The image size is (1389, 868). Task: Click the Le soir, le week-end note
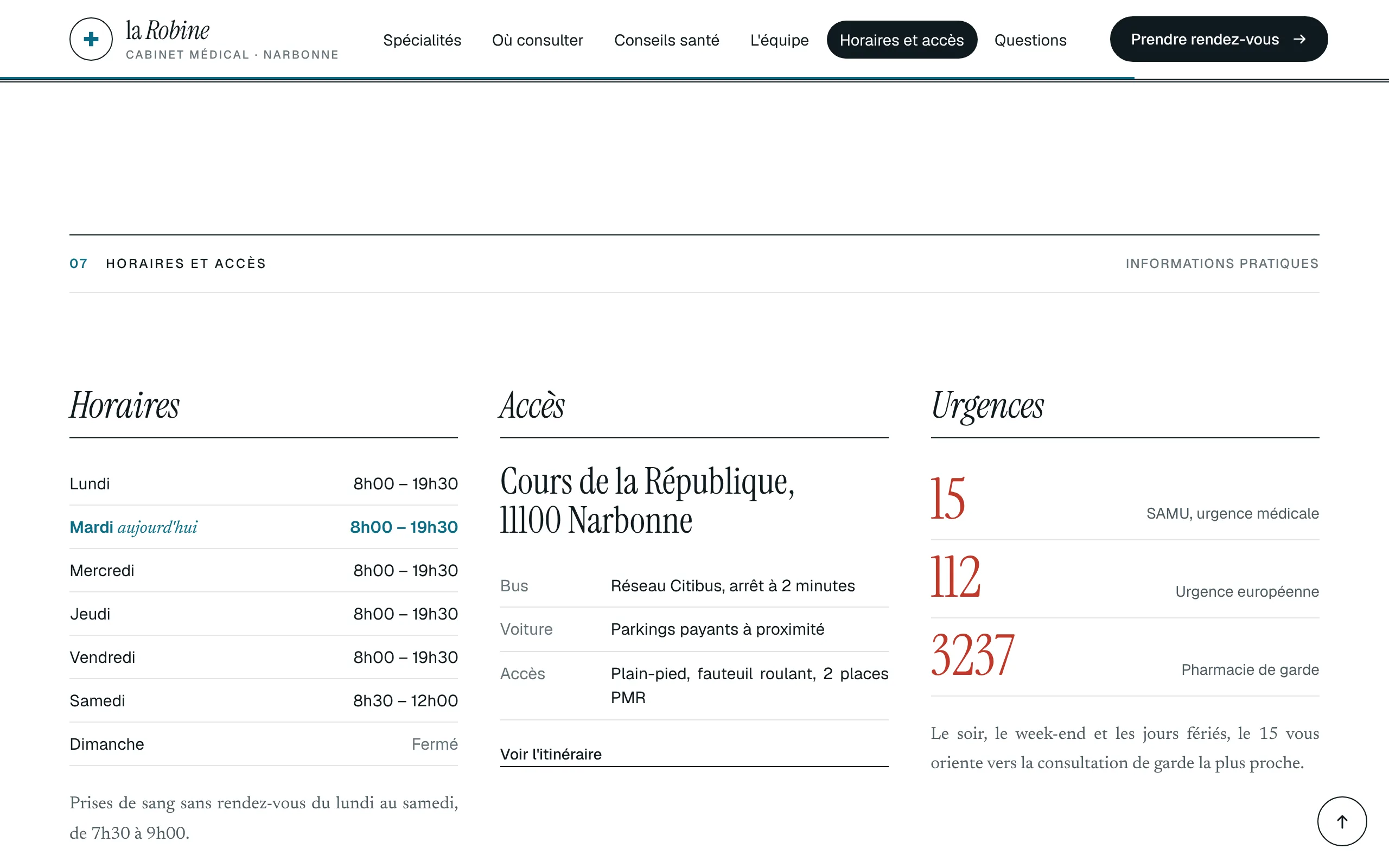point(1124,748)
